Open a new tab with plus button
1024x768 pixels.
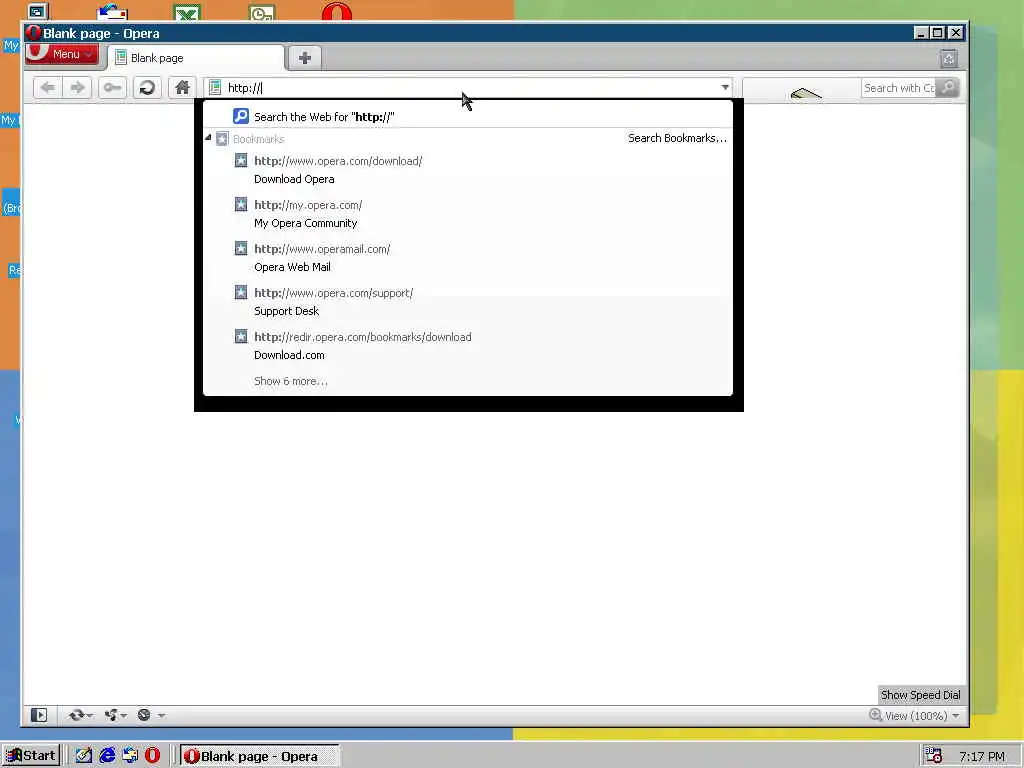[x=304, y=57]
